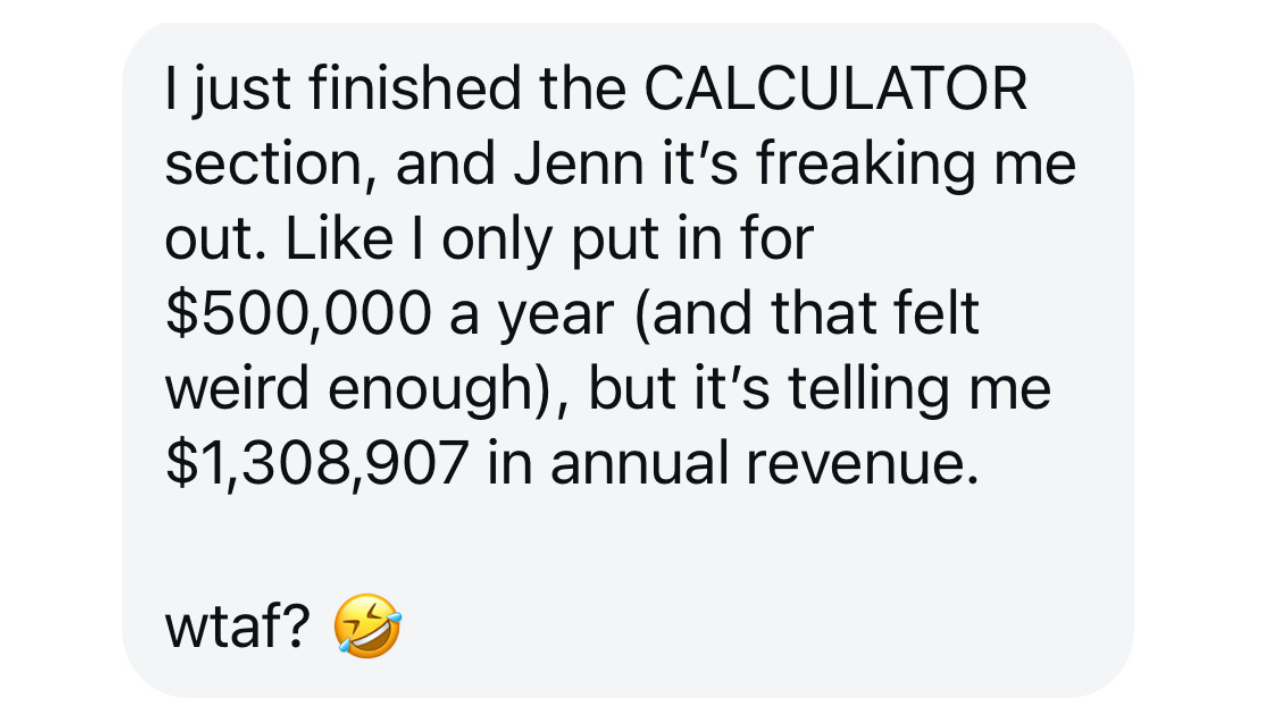Click the rolling laughing emoji
Screen dimensions: 1280x720
(x=369, y=625)
